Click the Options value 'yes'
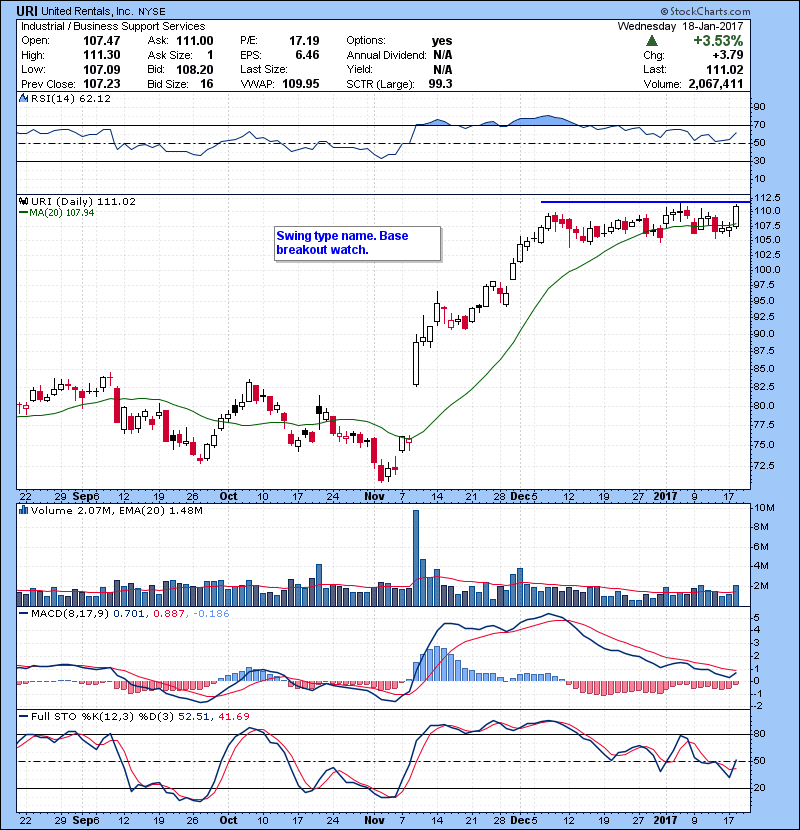800x830 pixels. 442,41
